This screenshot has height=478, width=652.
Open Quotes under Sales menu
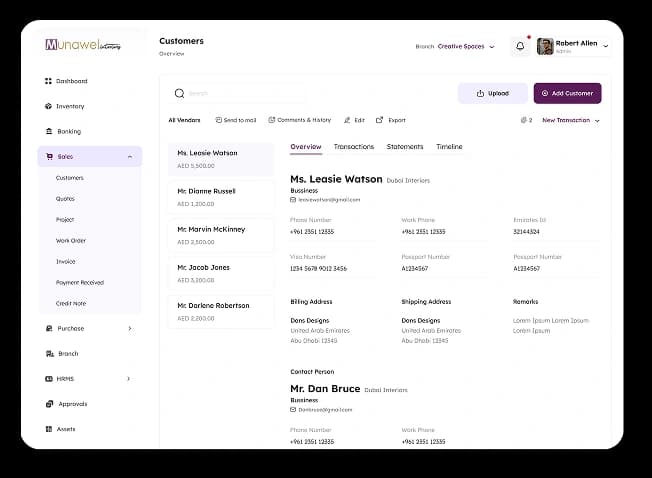65,199
